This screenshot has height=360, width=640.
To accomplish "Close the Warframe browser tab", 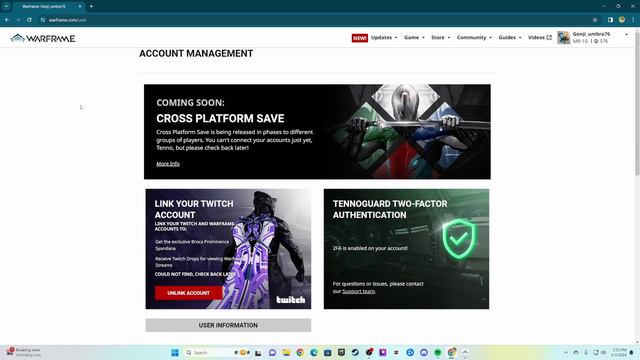I will [80, 6].
